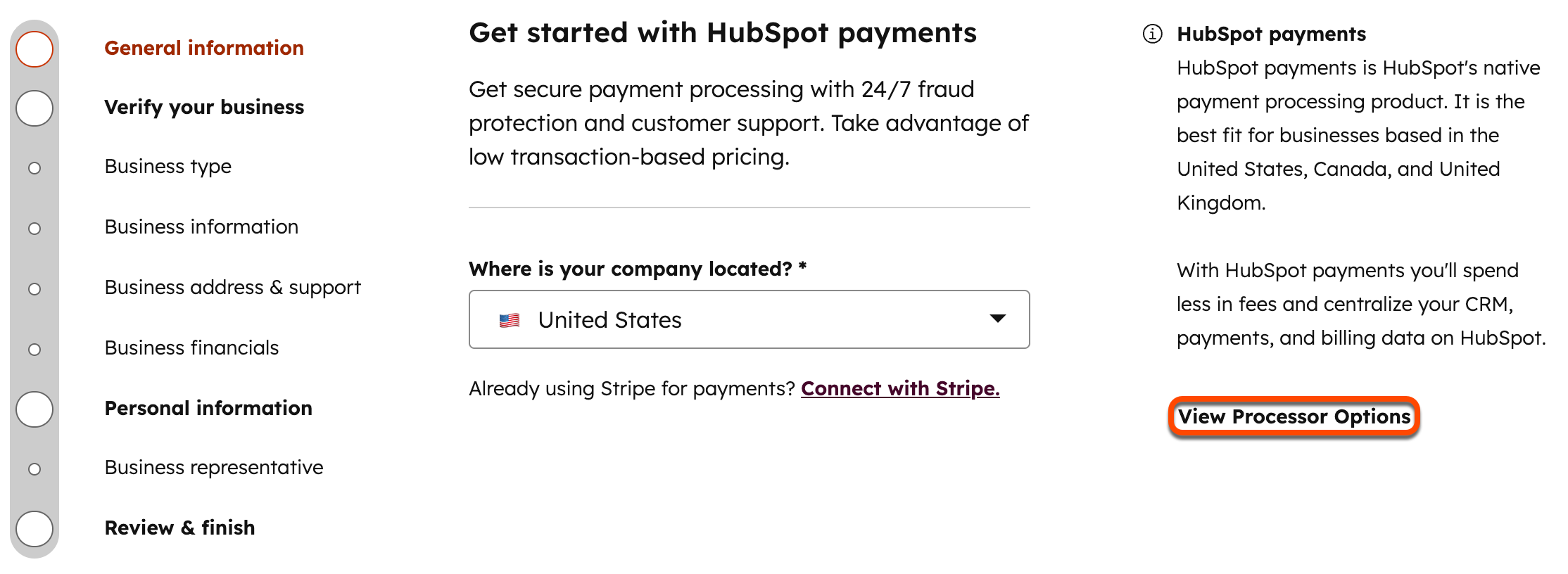Image resolution: width=1568 pixels, height=574 pixels.
Task: Click the dropdown arrow next to United States
Action: coord(997,319)
